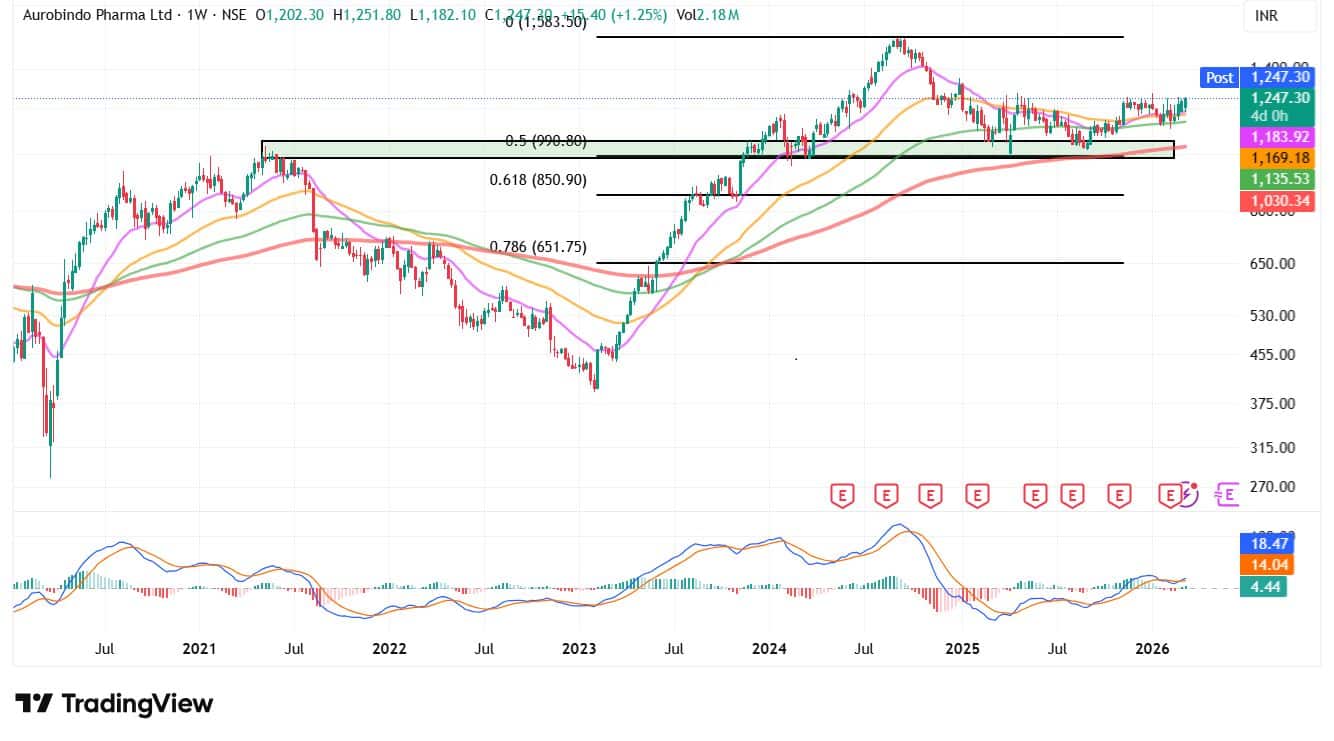This screenshot has height=741, width=1334.
Task: Click the 315.00 price axis label
Action: coord(1271,448)
